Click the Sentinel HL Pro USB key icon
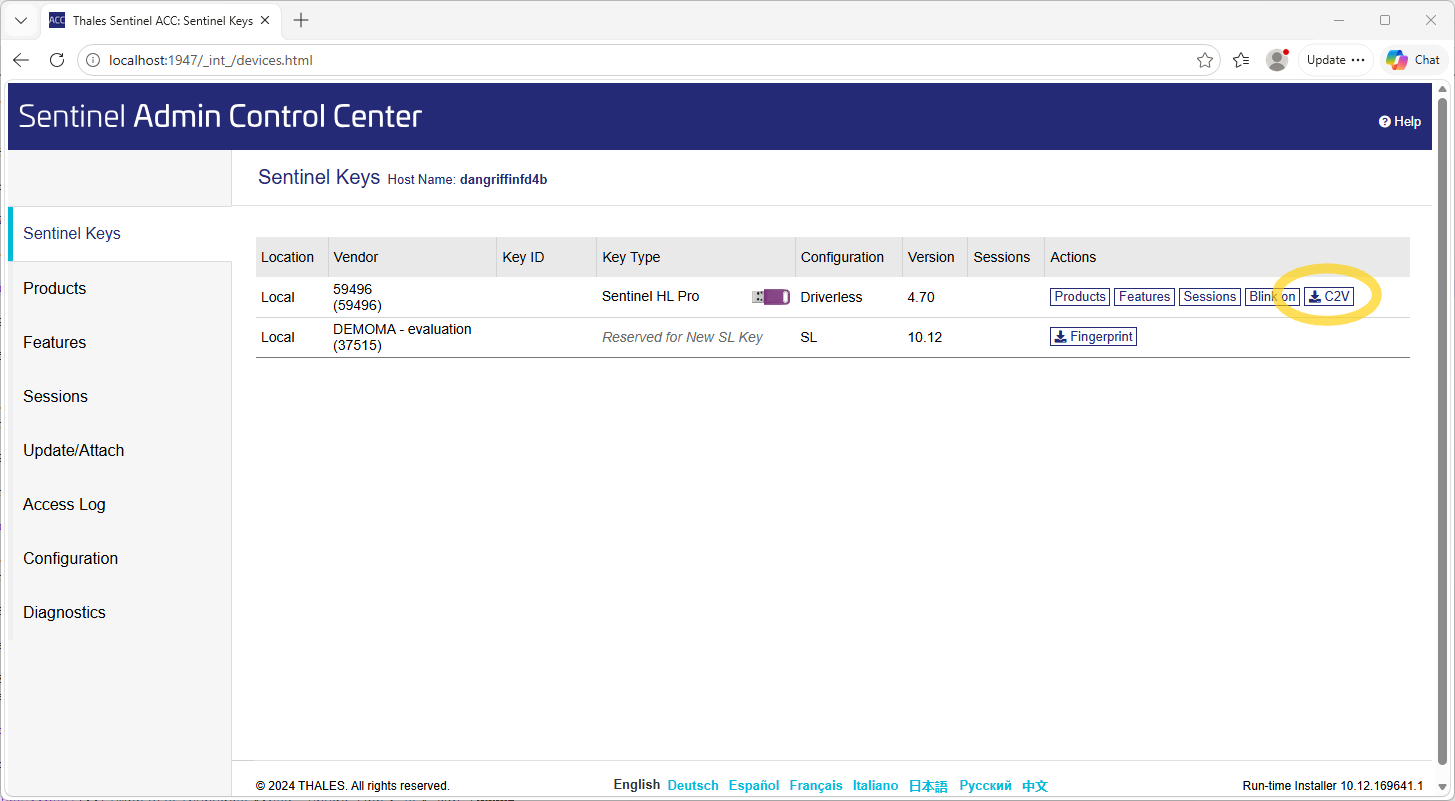The image size is (1455, 801). pyautogui.click(x=771, y=297)
